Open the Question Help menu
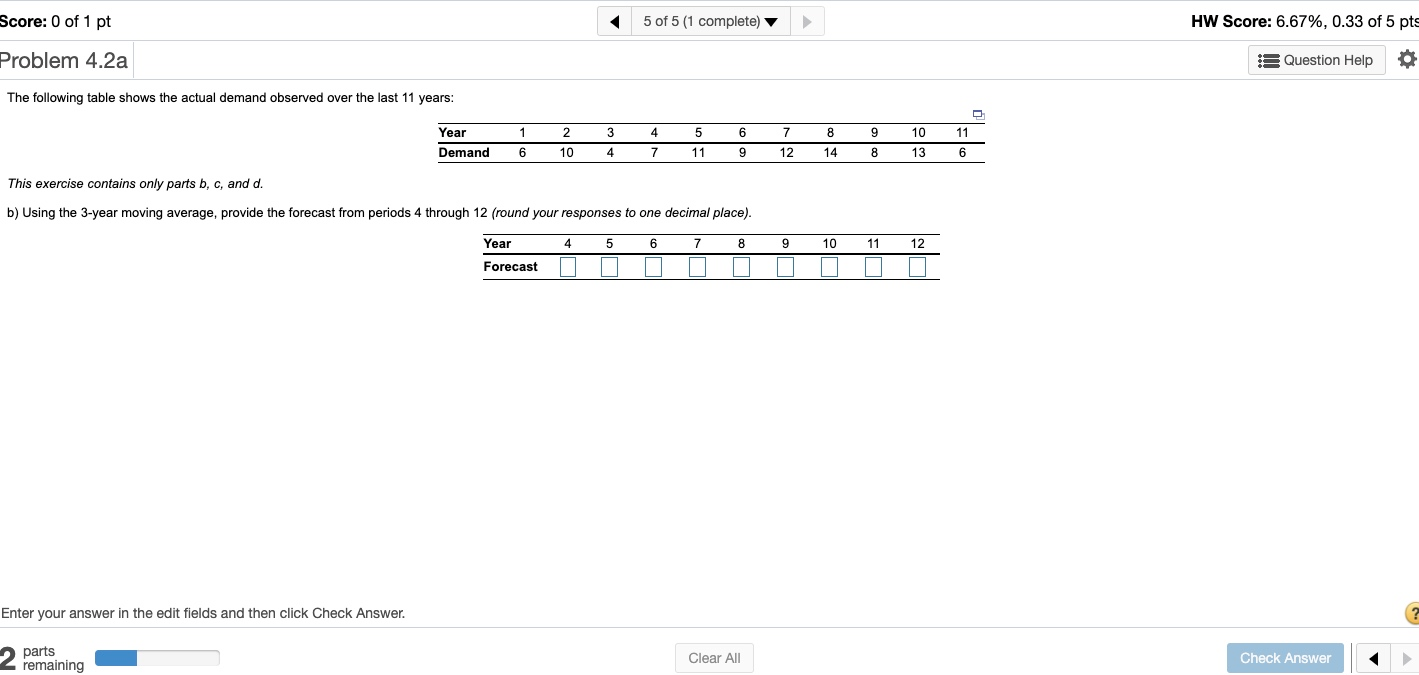1419x675 pixels. (1316, 60)
